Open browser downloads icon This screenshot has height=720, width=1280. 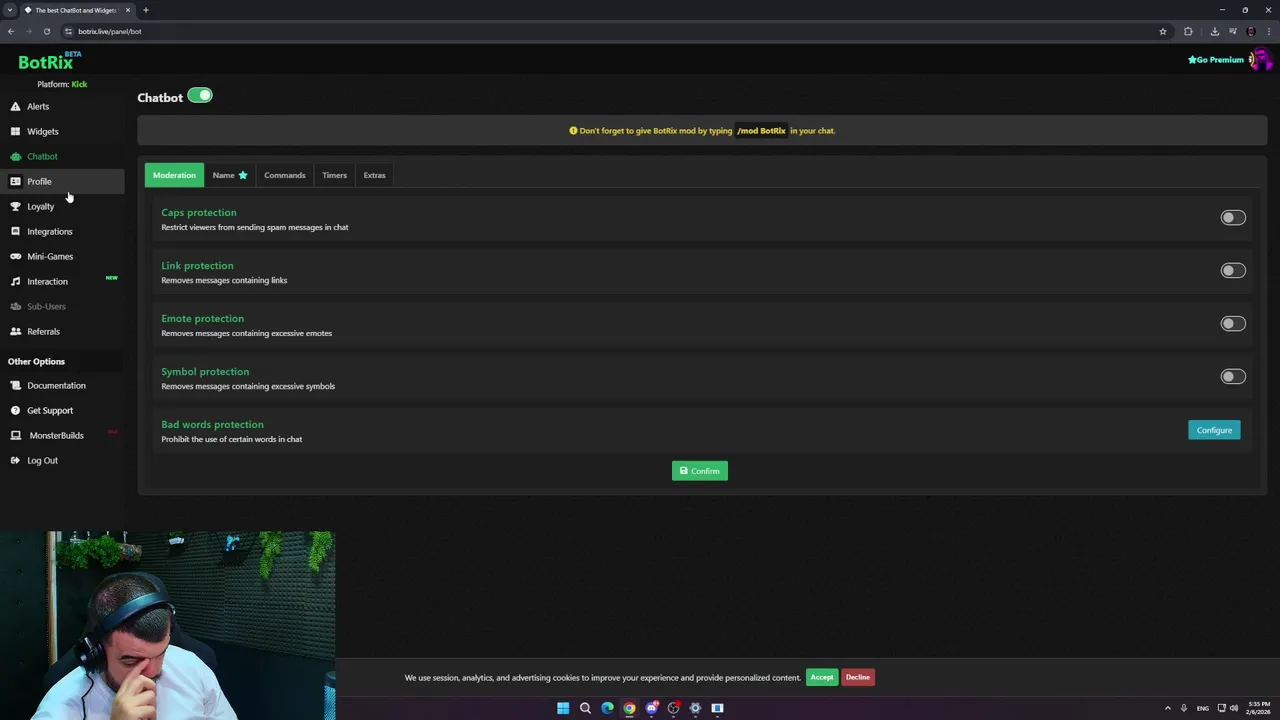pyautogui.click(x=1215, y=31)
